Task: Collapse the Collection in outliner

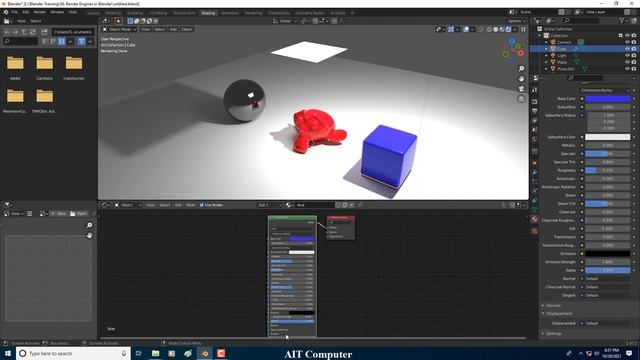Action: click(x=540, y=36)
